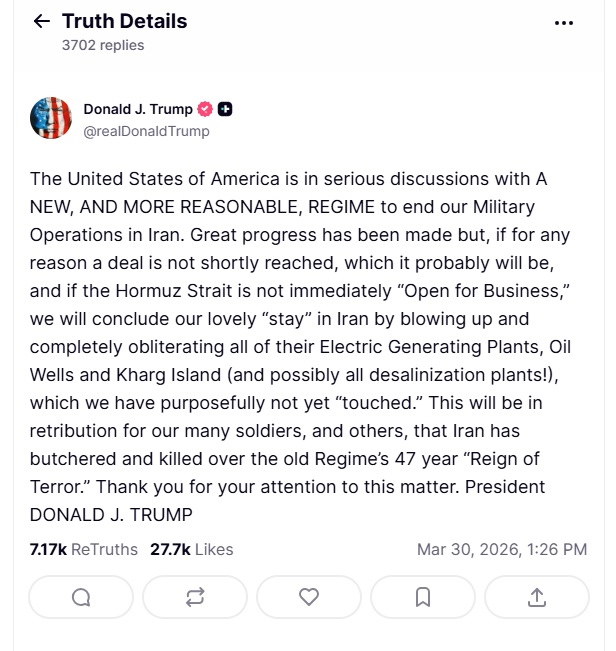Click the reply speech bubble icon
Viewport: 616px width, 651px height.
[81, 597]
